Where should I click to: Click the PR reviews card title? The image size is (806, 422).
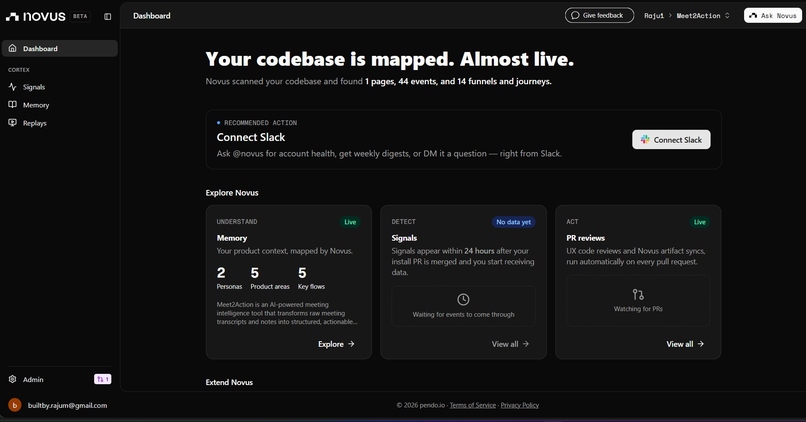pyautogui.click(x=585, y=238)
